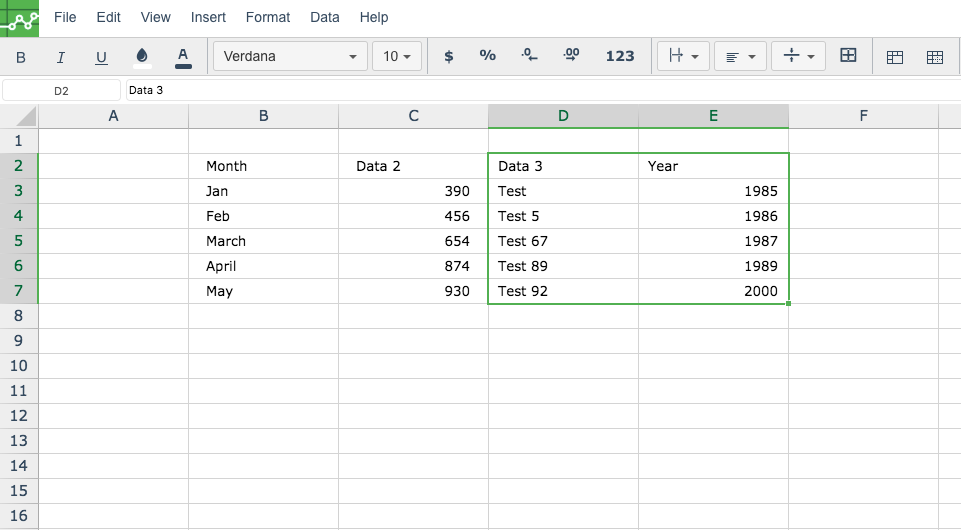
Task: Open the fill color droplet picker
Action: (x=142, y=57)
